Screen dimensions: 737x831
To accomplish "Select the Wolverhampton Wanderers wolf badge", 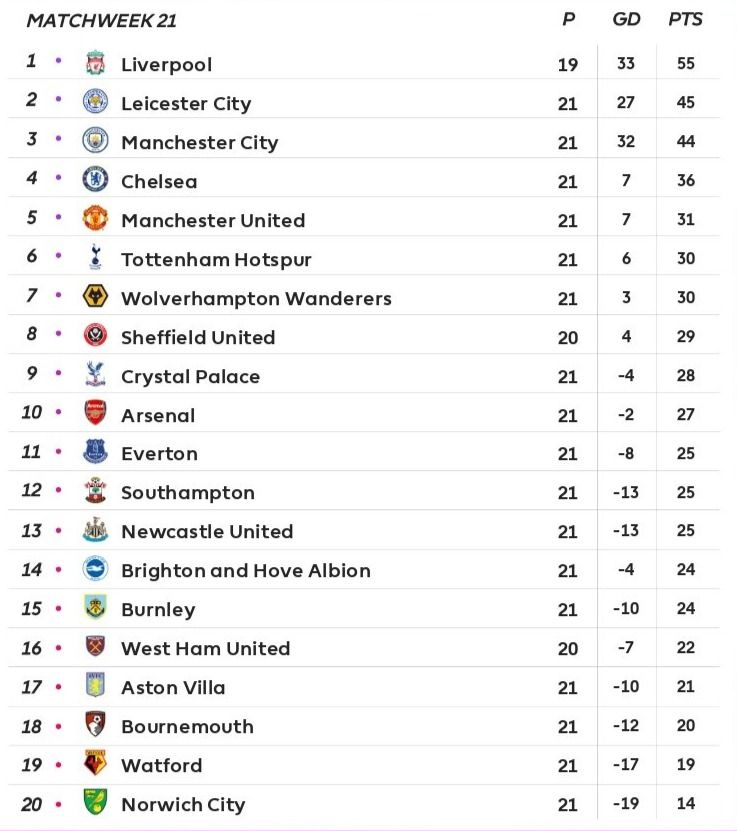I will pos(95,296).
